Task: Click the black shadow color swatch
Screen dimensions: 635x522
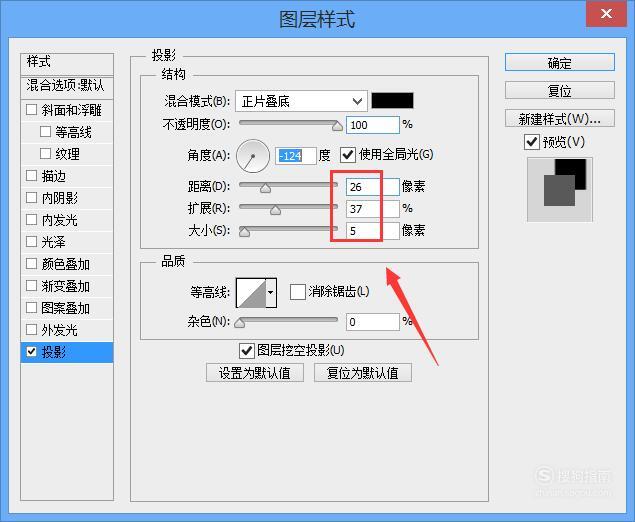Action: (392, 101)
